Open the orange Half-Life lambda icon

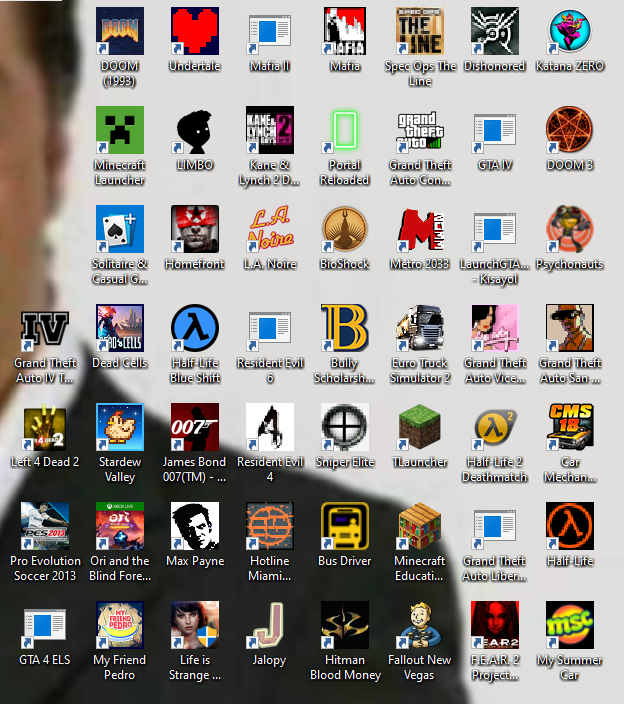(570, 526)
